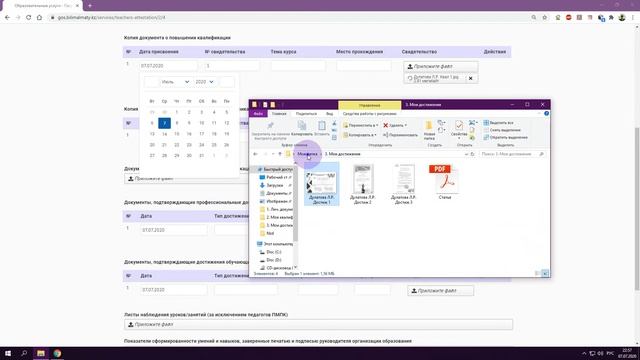
Task: Click the search icon on the taskbar
Action: pos(24,353)
